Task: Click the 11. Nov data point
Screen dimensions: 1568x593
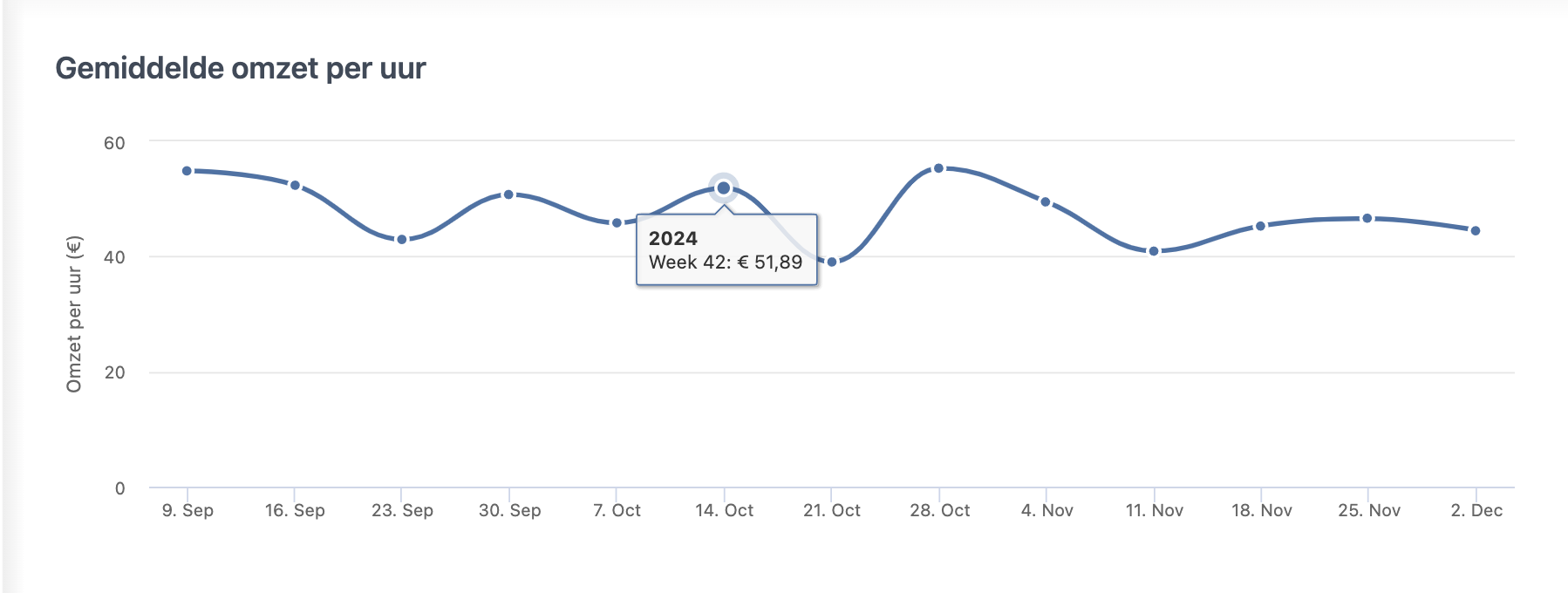Action: point(1153,251)
